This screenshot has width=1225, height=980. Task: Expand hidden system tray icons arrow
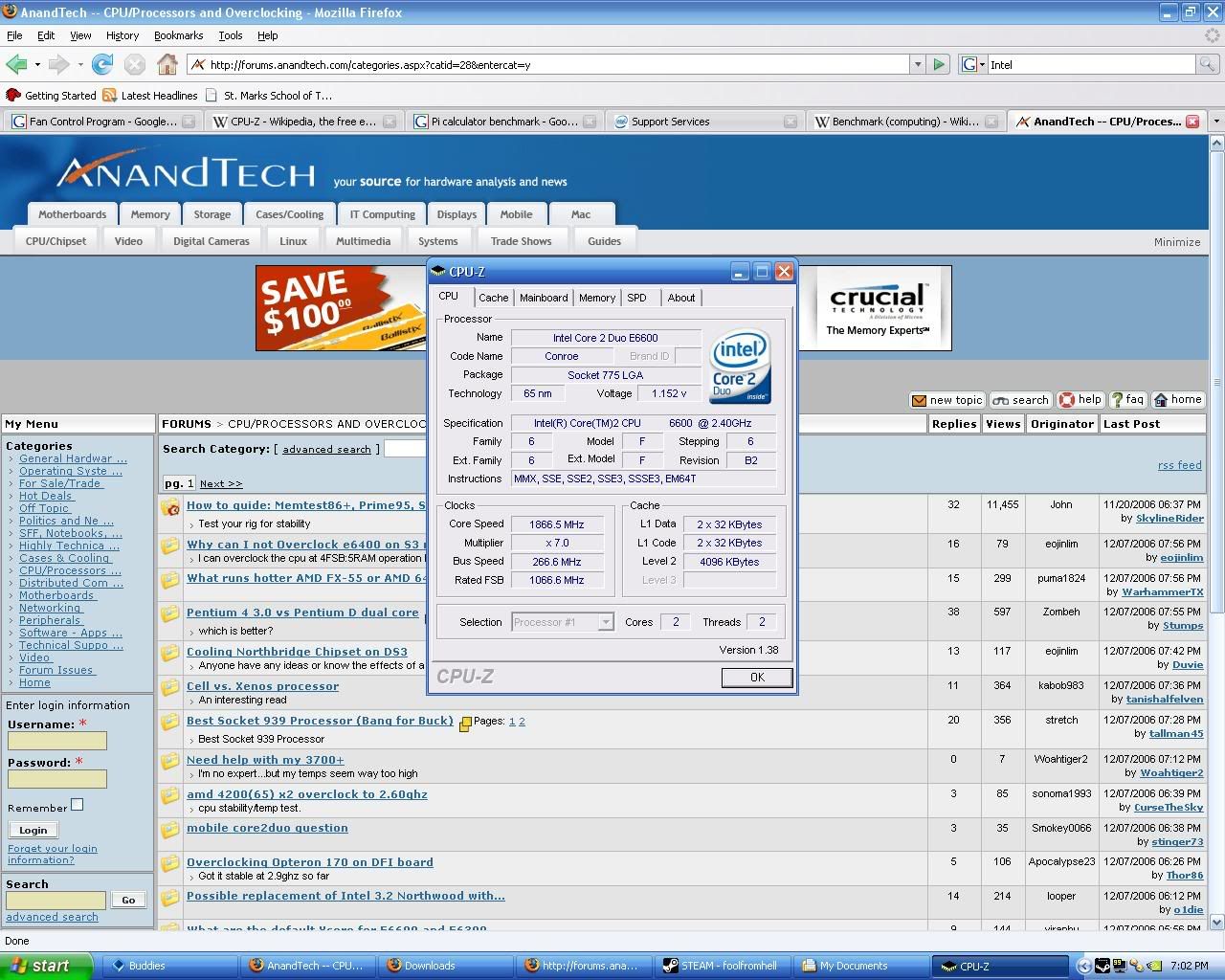1082,966
